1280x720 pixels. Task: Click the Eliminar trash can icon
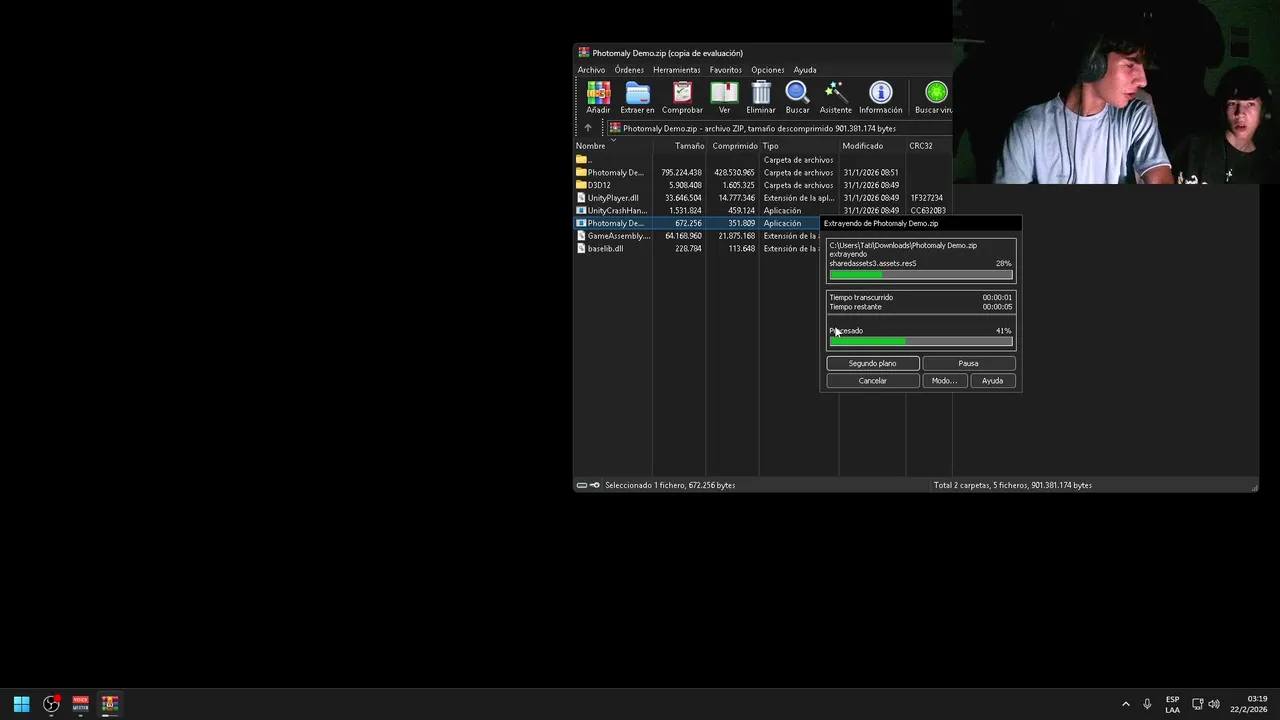(x=761, y=93)
